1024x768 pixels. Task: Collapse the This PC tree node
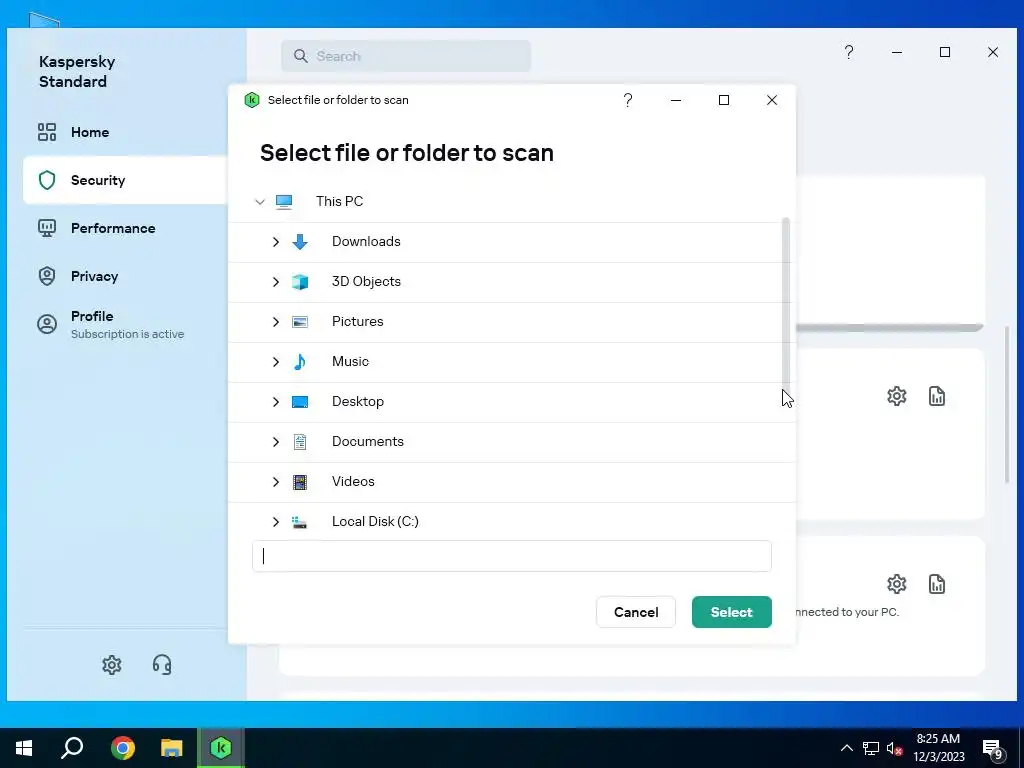[260, 202]
